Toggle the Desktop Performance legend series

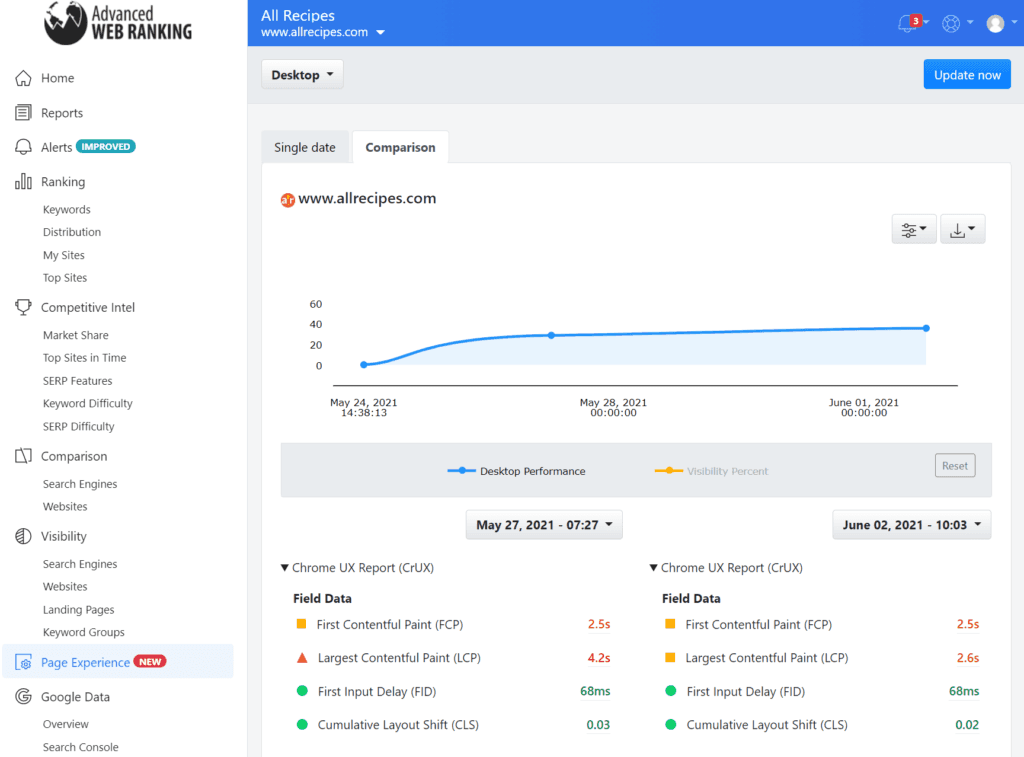[x=517, y=471]
